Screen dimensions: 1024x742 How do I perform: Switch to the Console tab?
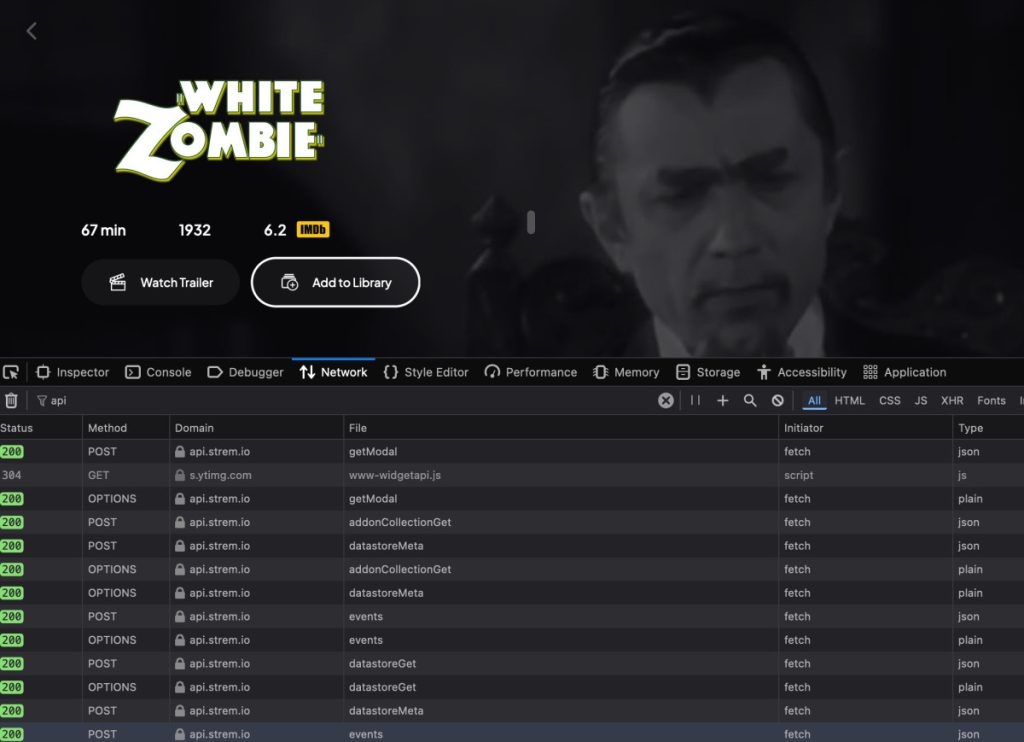(158, 372)
